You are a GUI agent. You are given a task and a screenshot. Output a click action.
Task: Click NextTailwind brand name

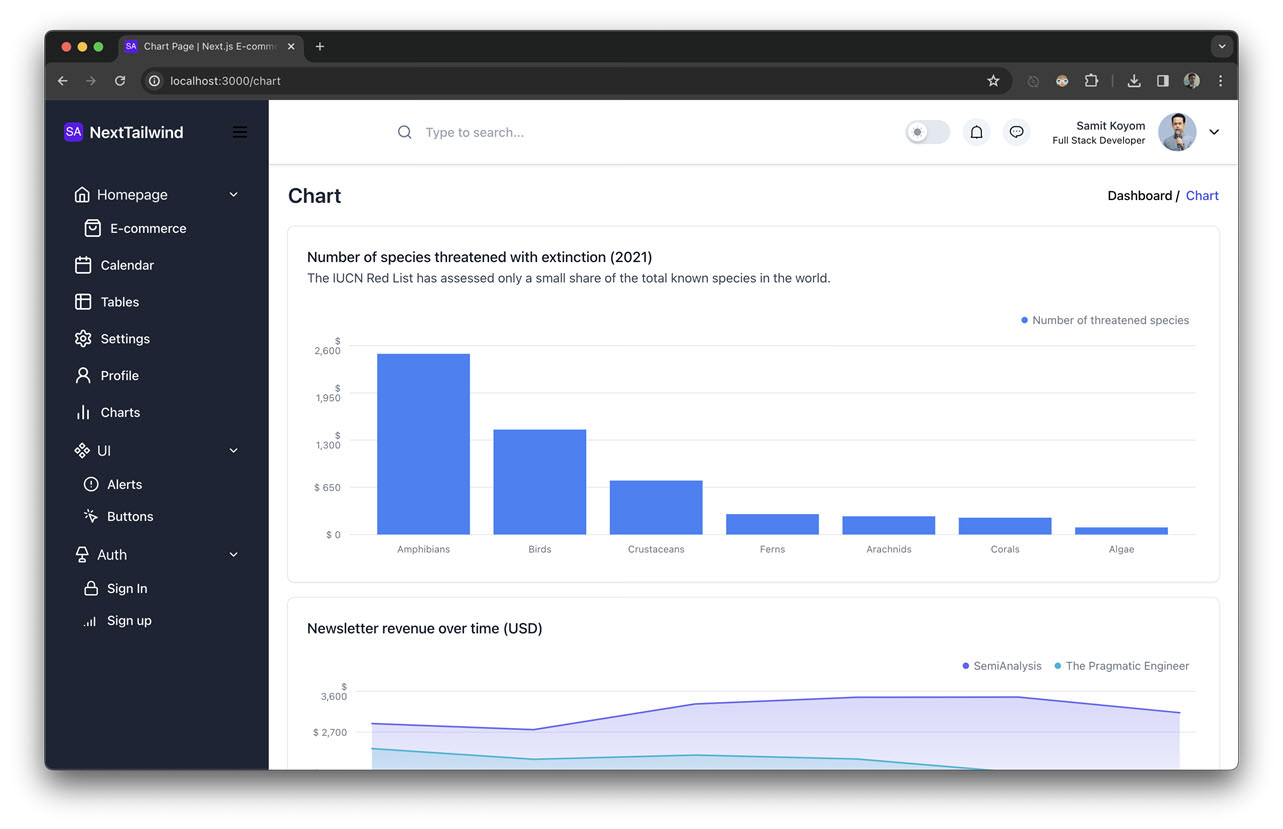[136, 132]
